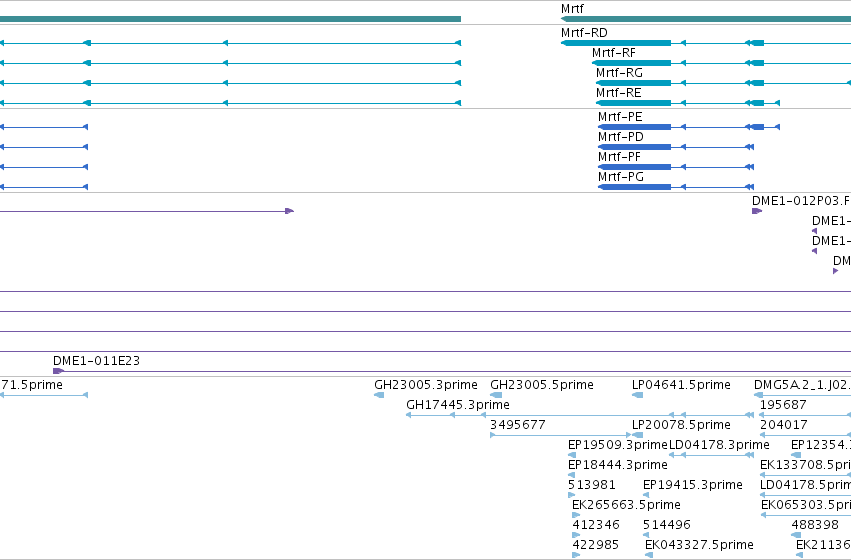Select the long feature line under 3495677
The height and width of the screenshot is (560, 851).
[x=561, y=435]
